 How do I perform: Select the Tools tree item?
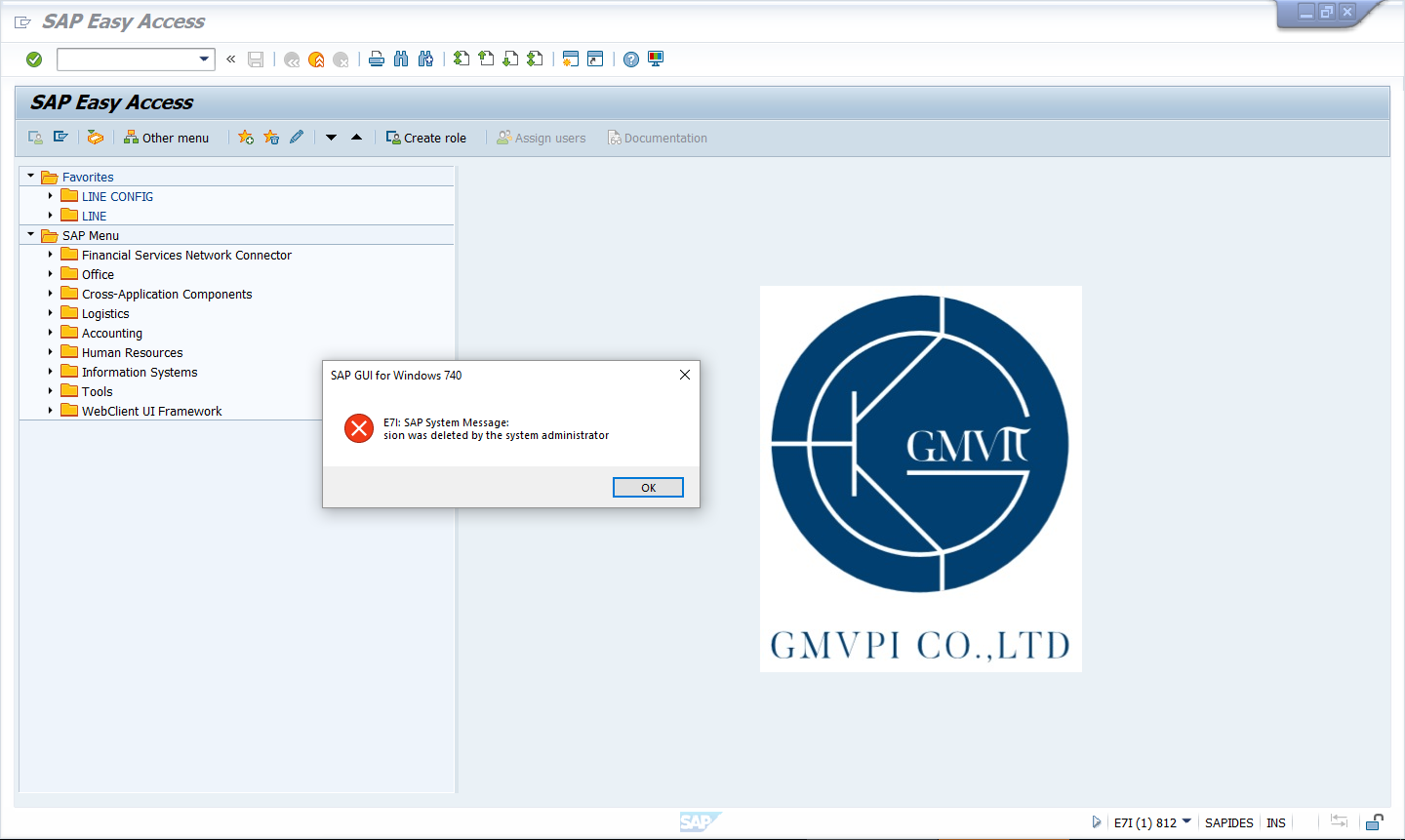[x=98, y=392]
